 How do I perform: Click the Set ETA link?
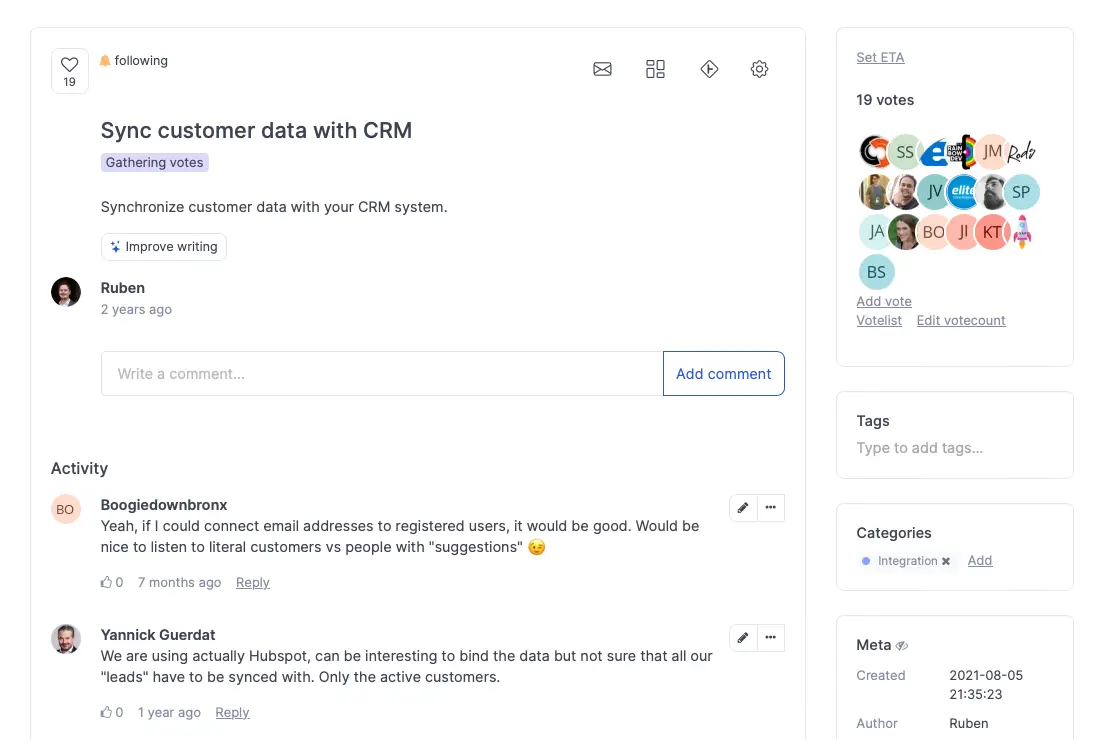pyautogui.click(x=880, y=58)
